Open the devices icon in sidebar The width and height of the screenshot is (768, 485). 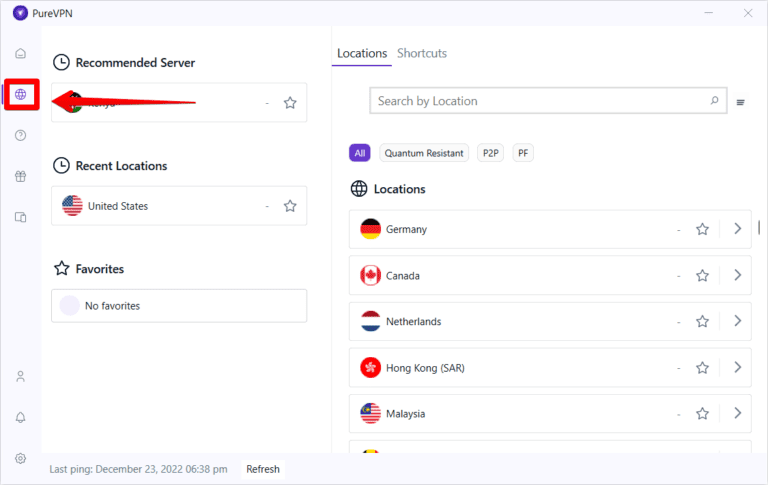pos(20,217)
